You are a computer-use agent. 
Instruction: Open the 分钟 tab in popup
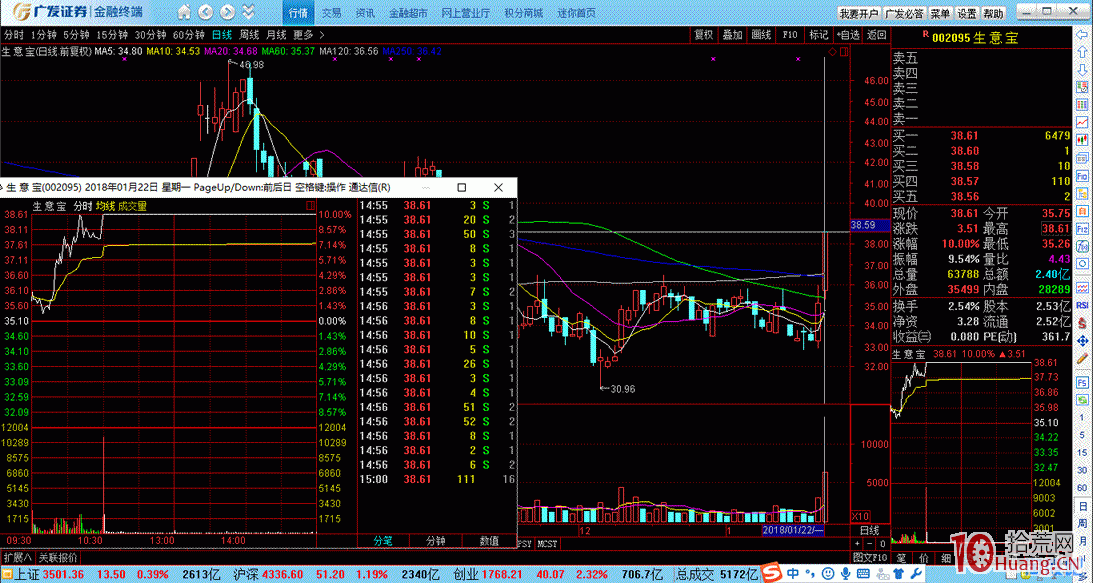pyautogui.click(x=436, y=540)
